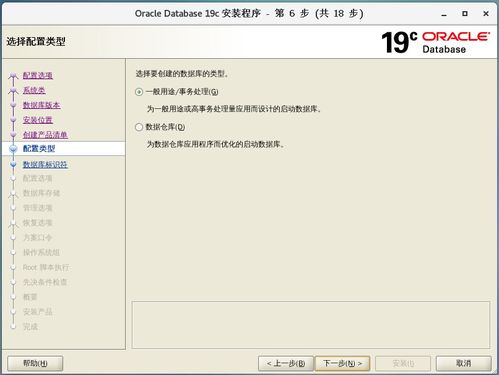Maximize the Oracle installer window
The height and width of the screenshot is (375, 499).
click(x=465, y=14)
